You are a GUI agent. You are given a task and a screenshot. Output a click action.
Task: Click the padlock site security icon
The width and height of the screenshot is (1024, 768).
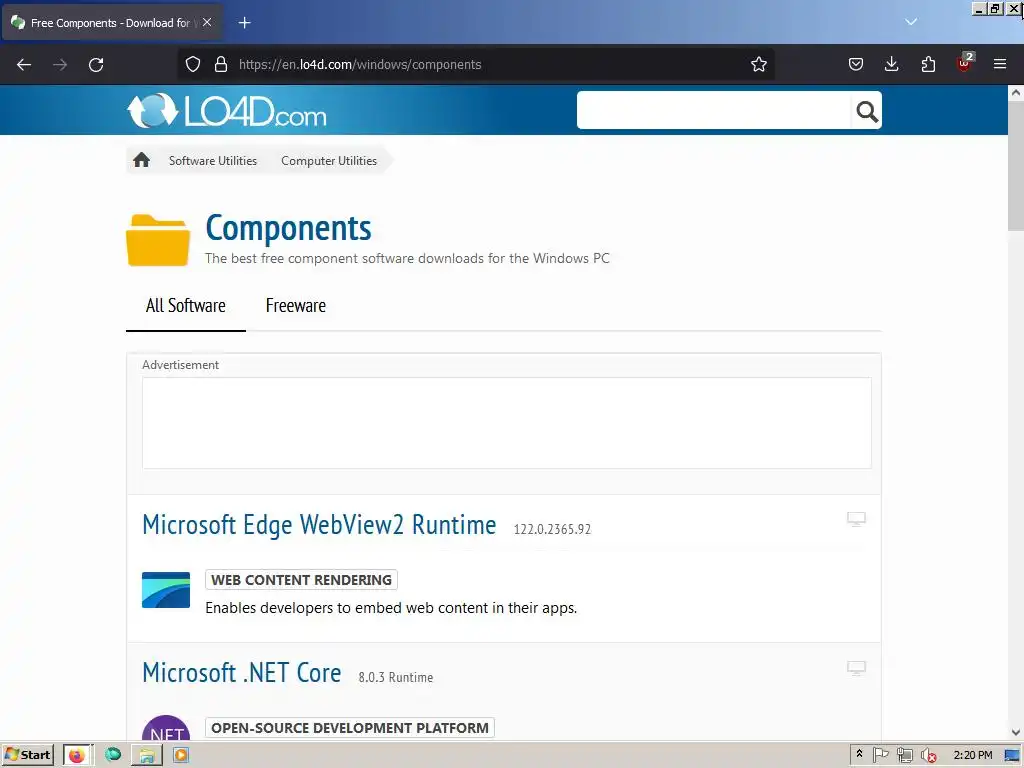pos(221,64)
